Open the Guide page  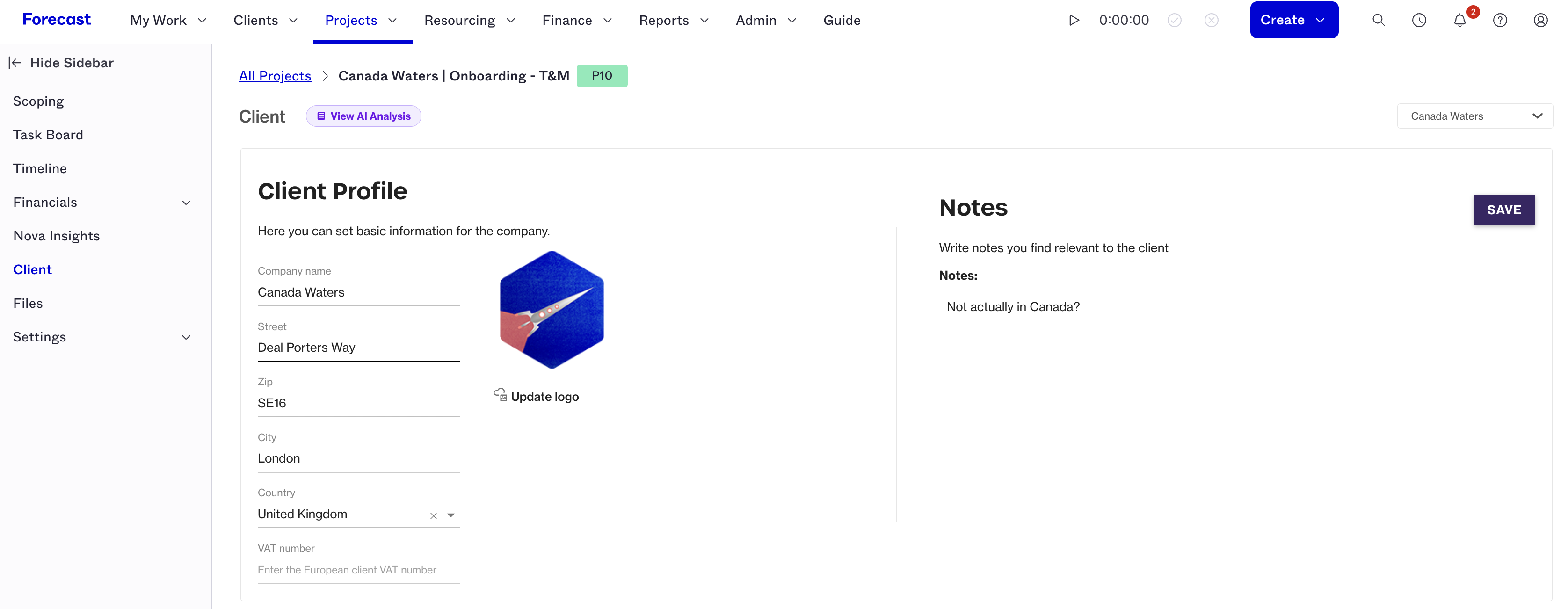pos(842,20)
